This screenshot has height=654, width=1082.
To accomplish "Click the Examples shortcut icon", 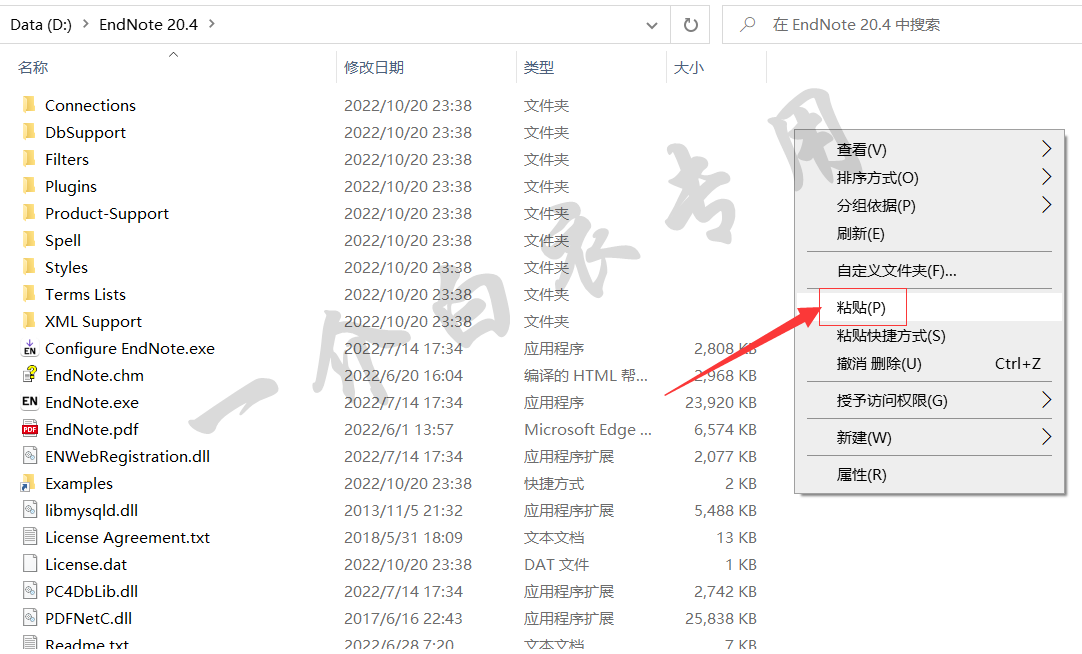I will click(x=29, y=483).
